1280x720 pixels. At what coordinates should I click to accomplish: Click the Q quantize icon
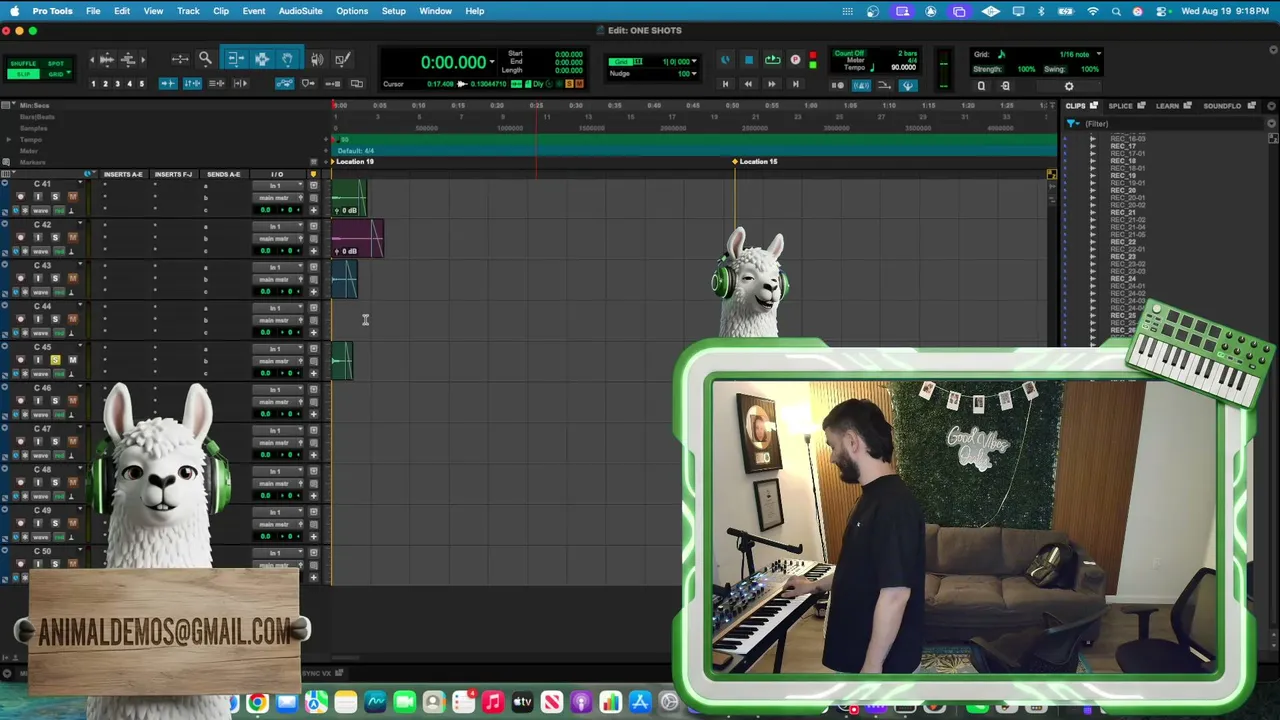click(981, 86)
